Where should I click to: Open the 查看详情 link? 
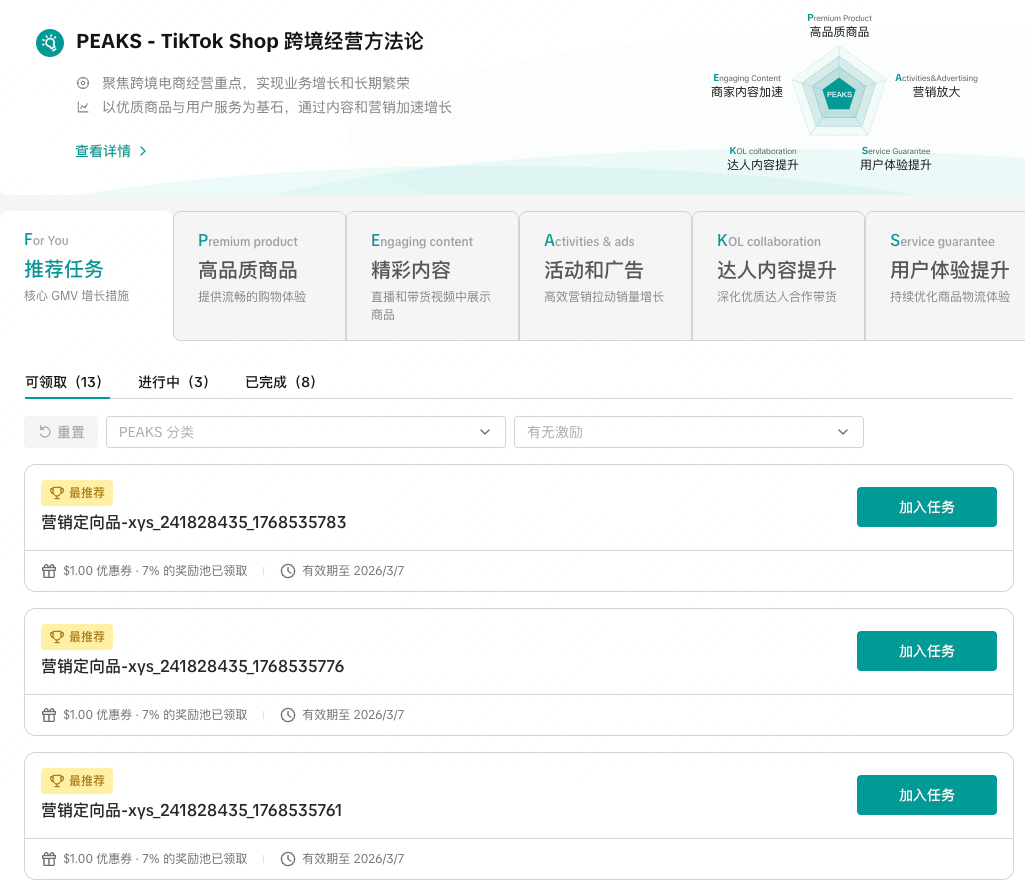(x=103, y=151)
